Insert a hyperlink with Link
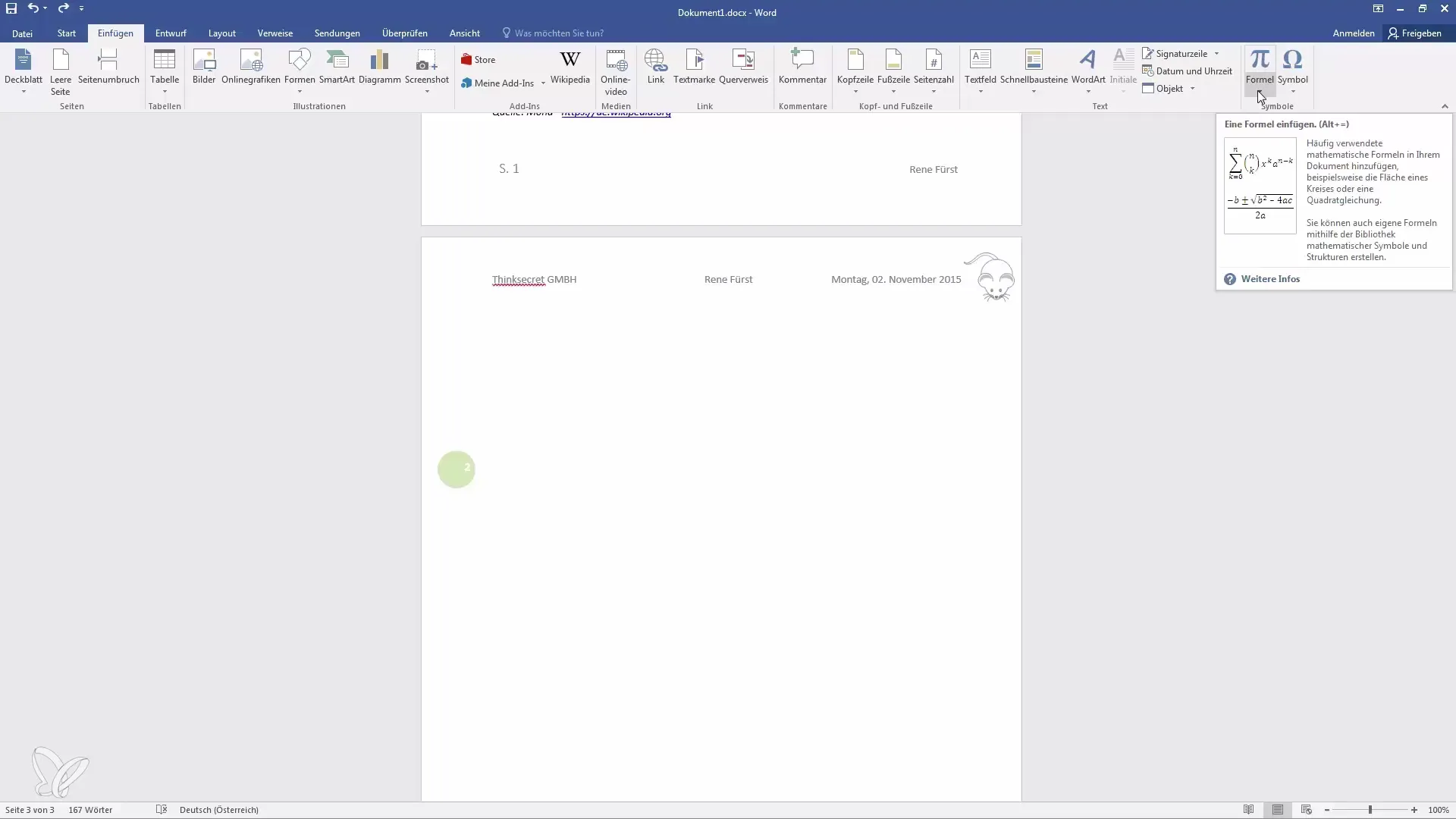This screenshot has height=819, width=1456. [x=656, y=67]
